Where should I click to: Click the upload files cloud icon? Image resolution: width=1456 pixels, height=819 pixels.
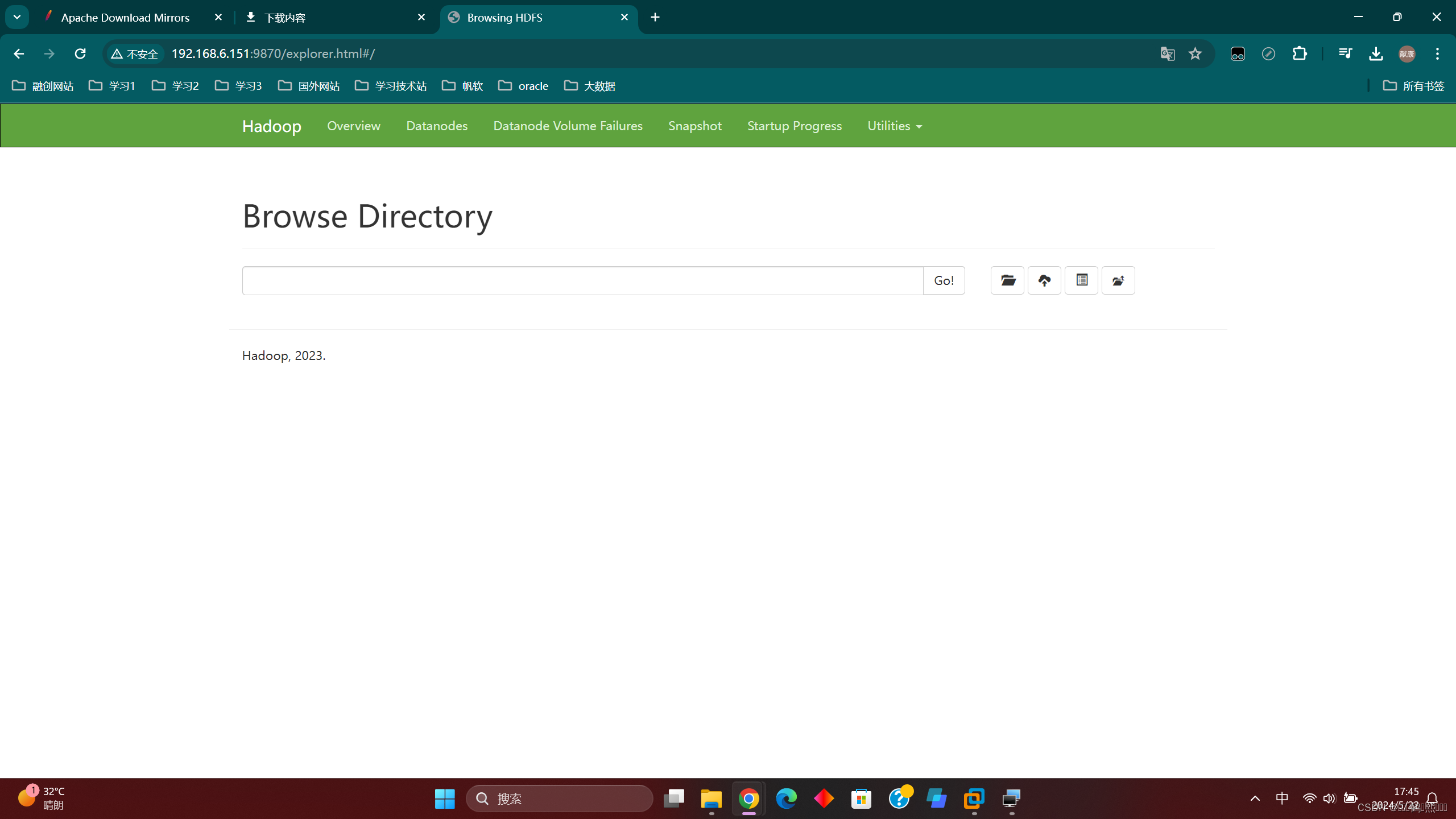(x=1044, y=280)
